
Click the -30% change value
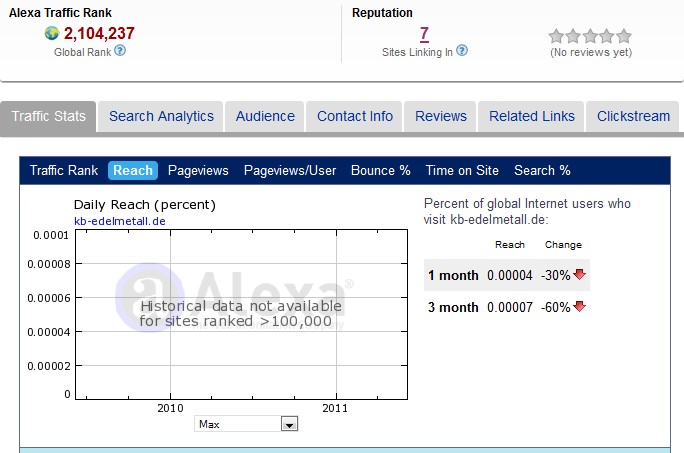(556, 275)
